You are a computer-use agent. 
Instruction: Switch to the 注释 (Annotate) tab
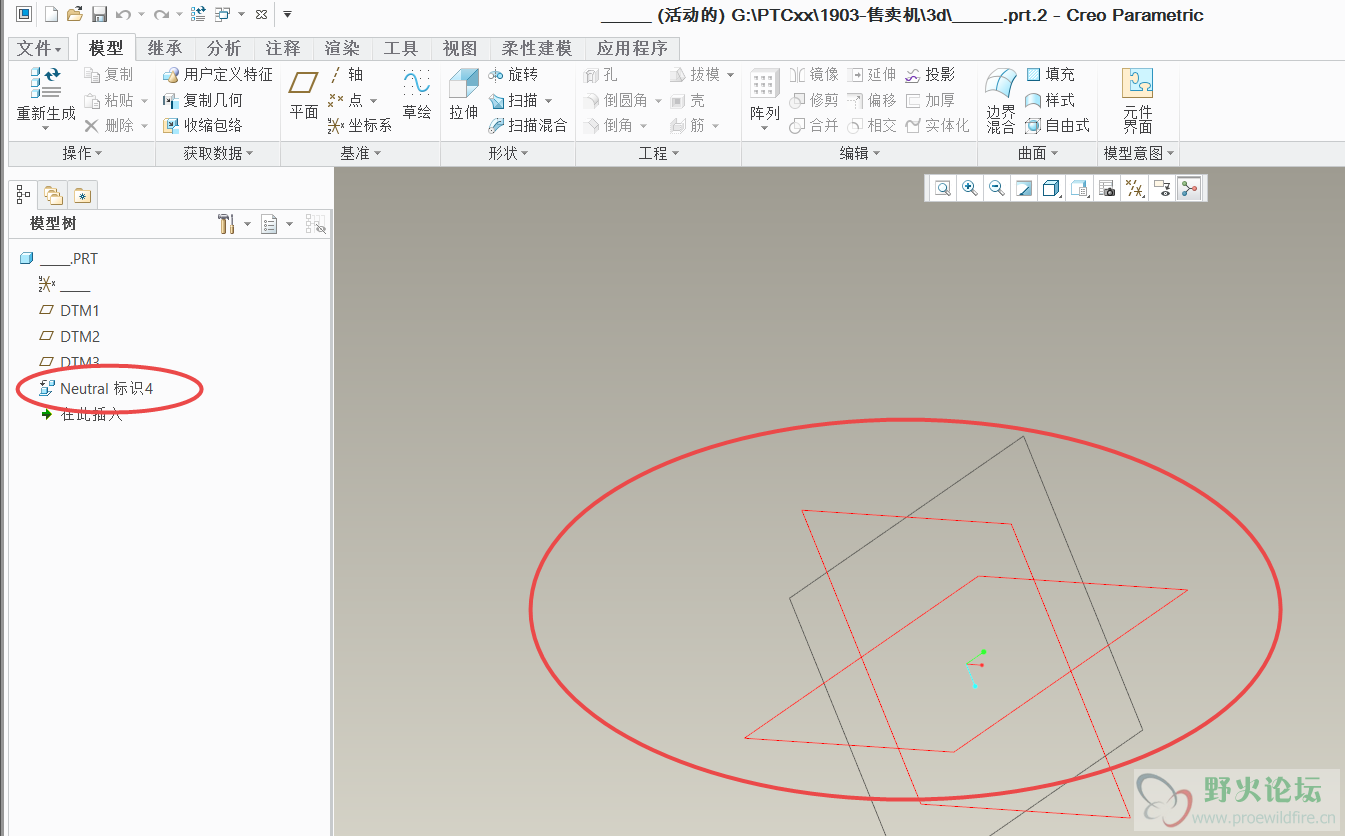[x=283, y=48]
